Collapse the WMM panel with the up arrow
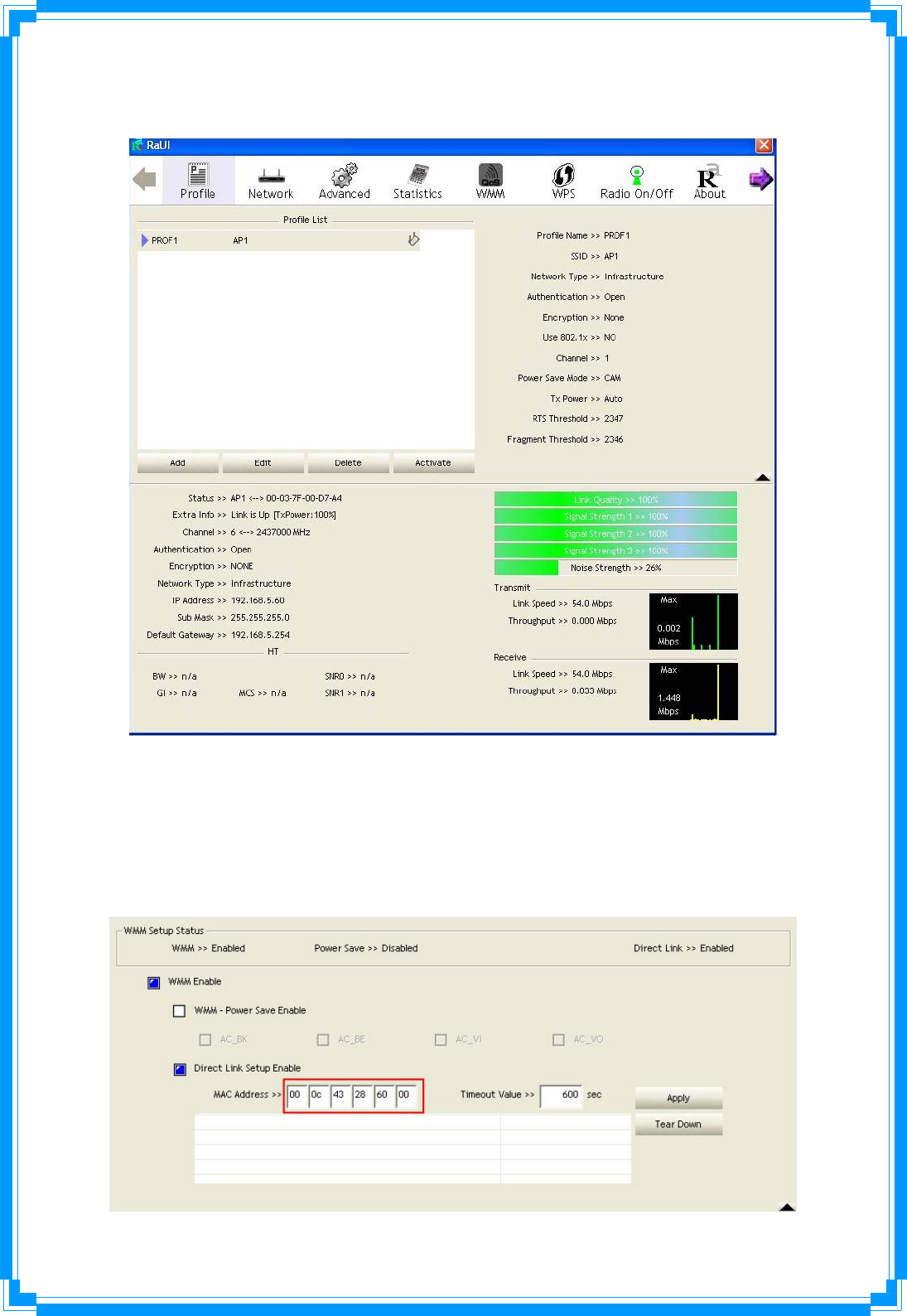 point(787,1207)
